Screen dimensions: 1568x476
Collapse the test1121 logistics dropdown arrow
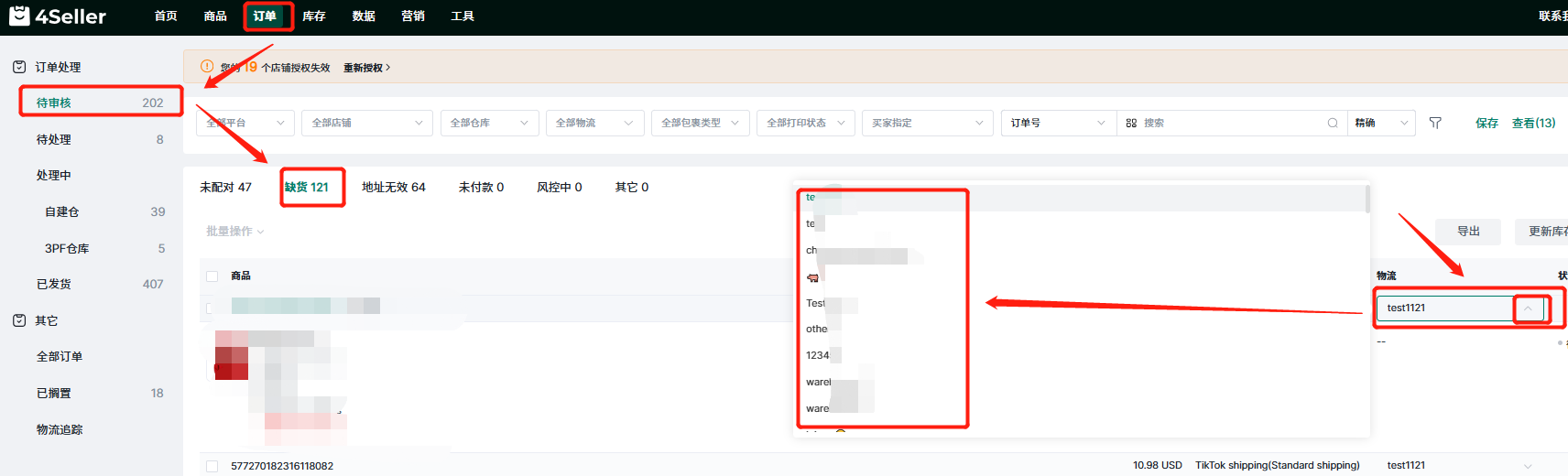[x=1528, y=308]
